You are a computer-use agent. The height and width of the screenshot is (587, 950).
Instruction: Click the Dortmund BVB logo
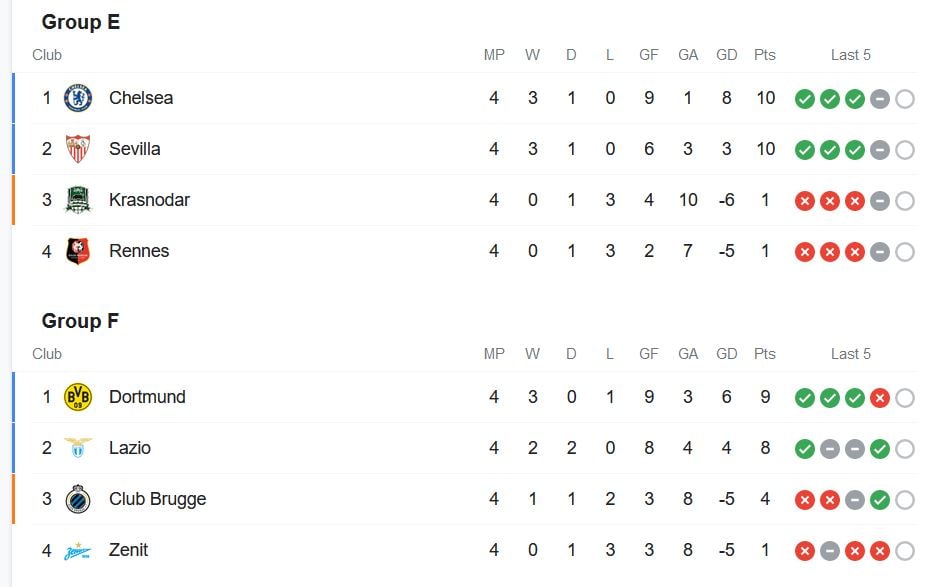78,397
